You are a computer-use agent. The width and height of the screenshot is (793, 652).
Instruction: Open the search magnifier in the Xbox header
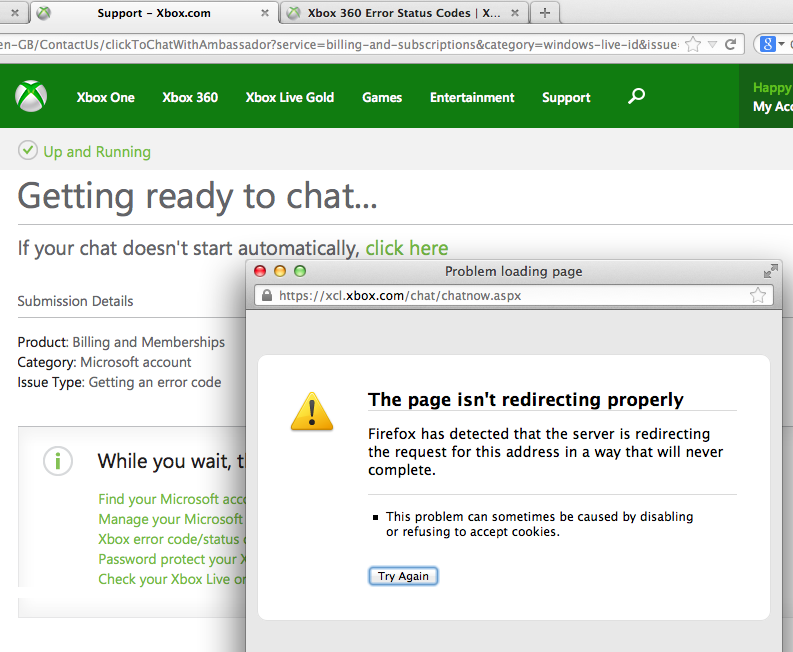click(x=636, y=96)
